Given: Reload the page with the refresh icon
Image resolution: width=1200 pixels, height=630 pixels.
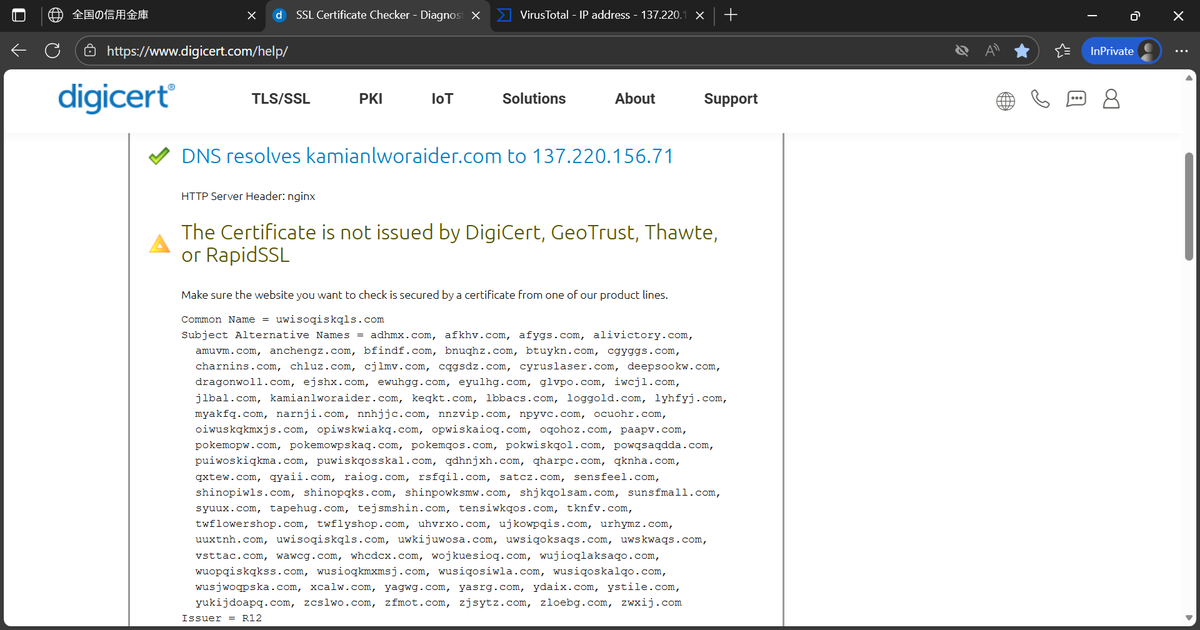Looking at the screenshot, I should pos(53,49).
